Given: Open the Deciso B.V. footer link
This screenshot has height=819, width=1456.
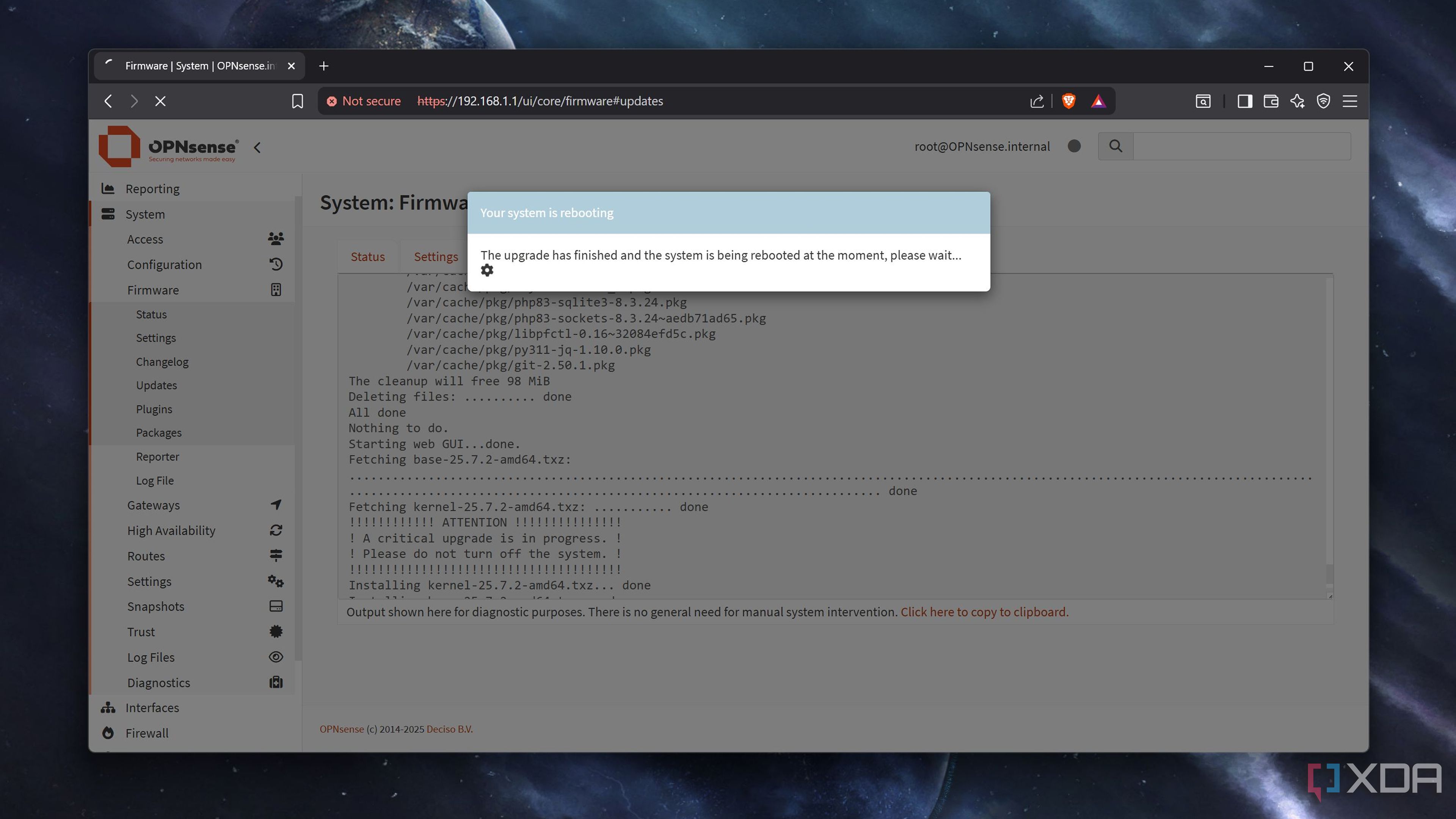Looking at the screenshot, I should tap(449, 729).
